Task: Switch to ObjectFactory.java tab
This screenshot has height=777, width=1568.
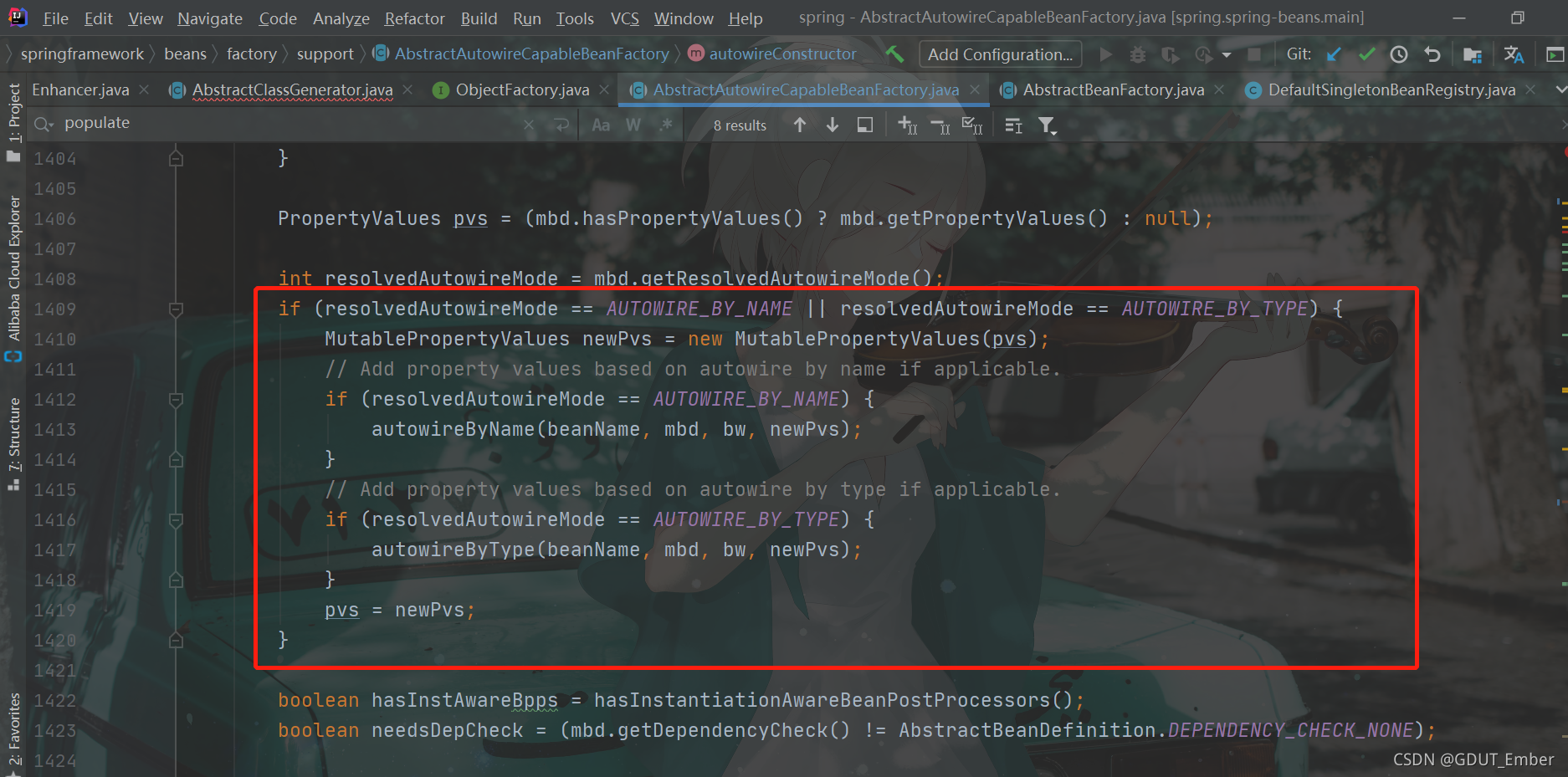Action: [x=522, y=89]
